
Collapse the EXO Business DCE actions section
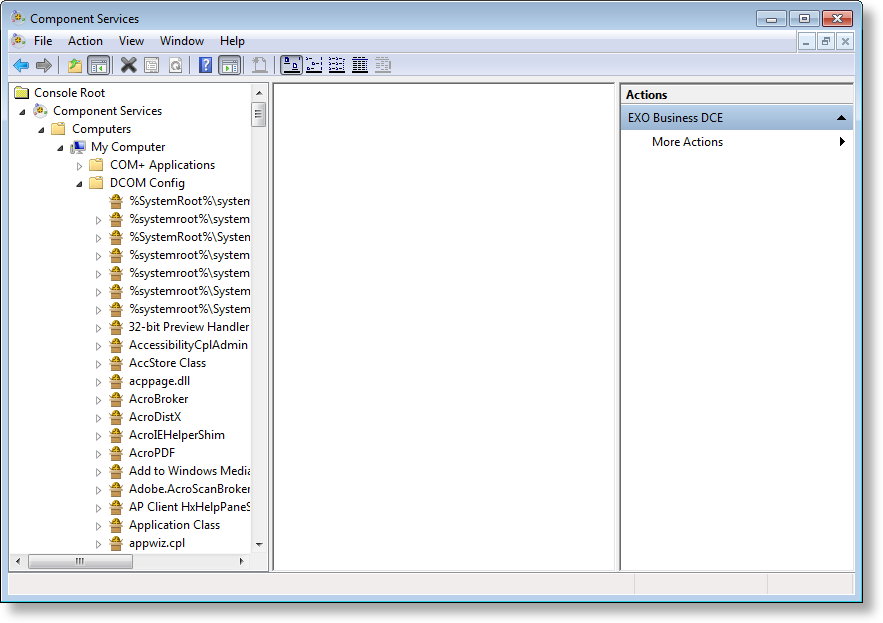coord(843,117)
